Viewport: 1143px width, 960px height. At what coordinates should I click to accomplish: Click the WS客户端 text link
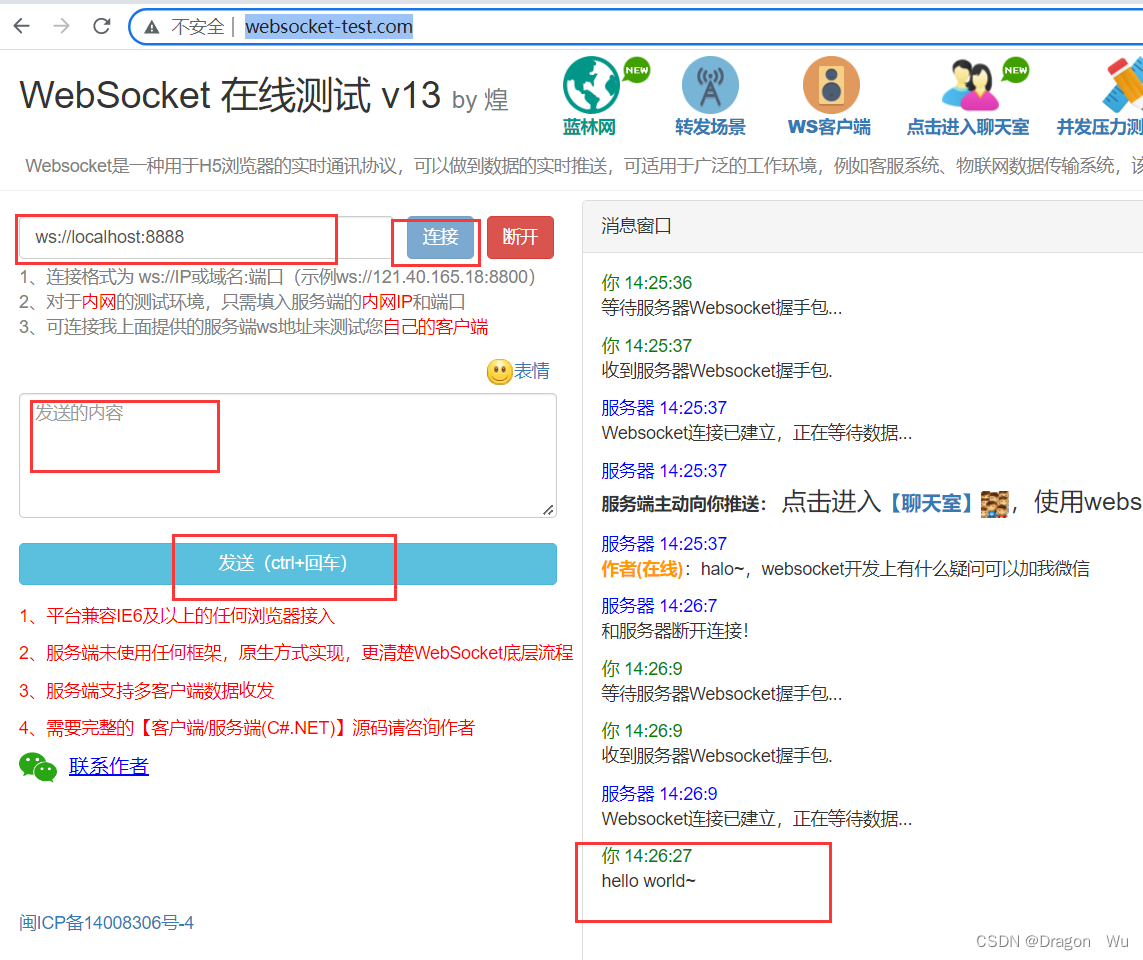click(830, 127)
